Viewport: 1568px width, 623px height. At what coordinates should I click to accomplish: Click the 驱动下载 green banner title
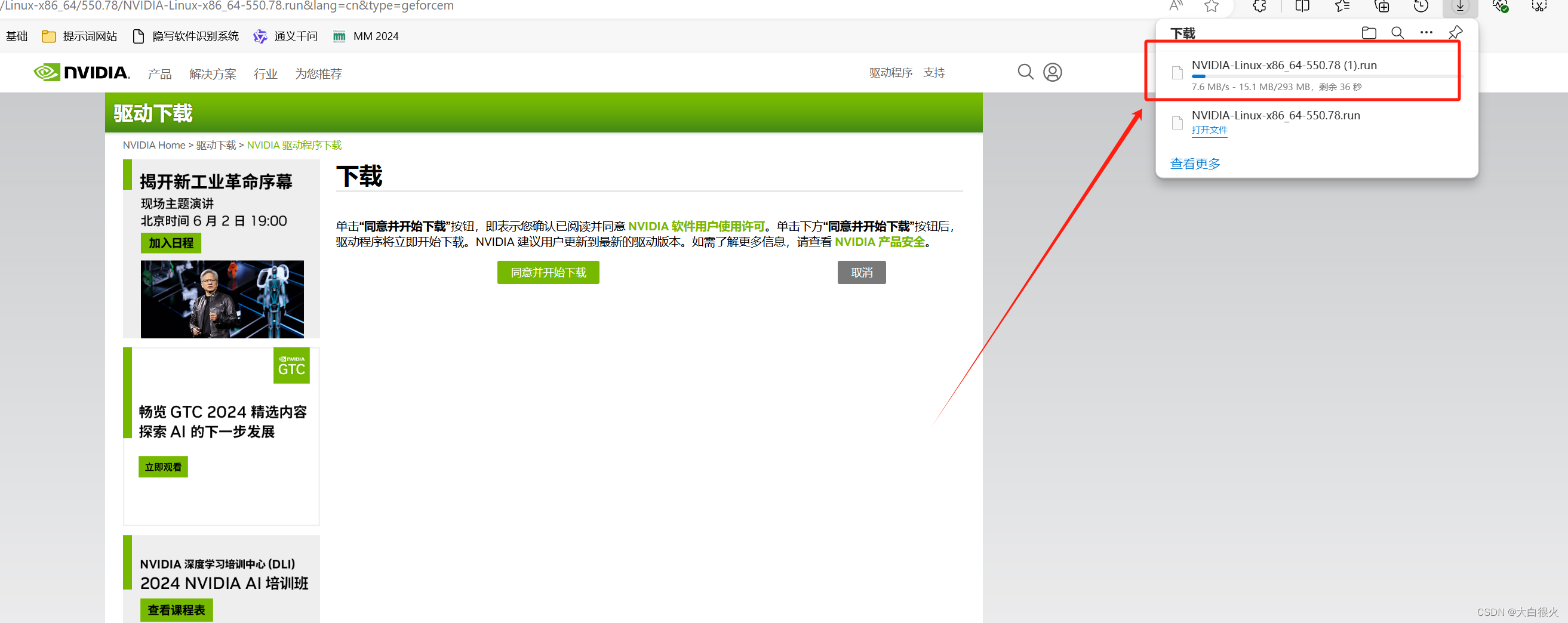point(153,114)
